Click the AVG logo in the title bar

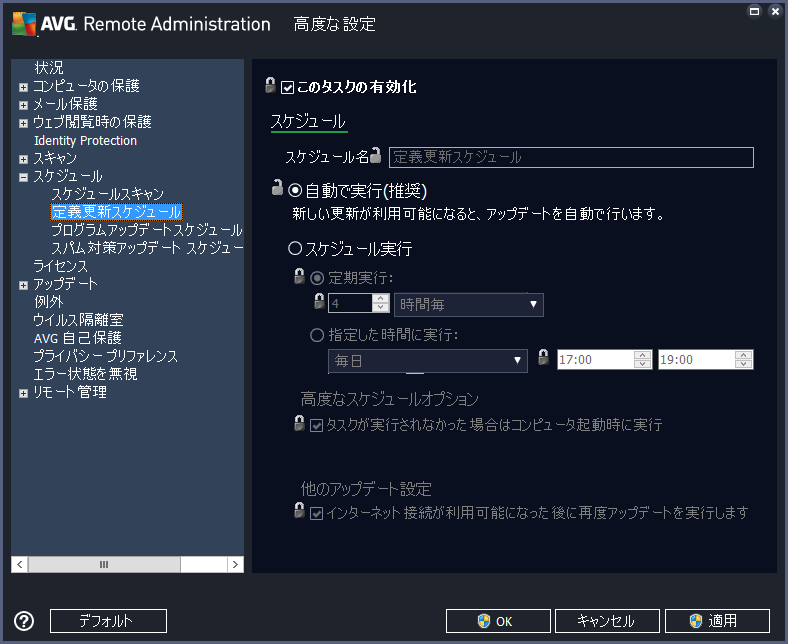pyautogui.click(x=24, y=24)
